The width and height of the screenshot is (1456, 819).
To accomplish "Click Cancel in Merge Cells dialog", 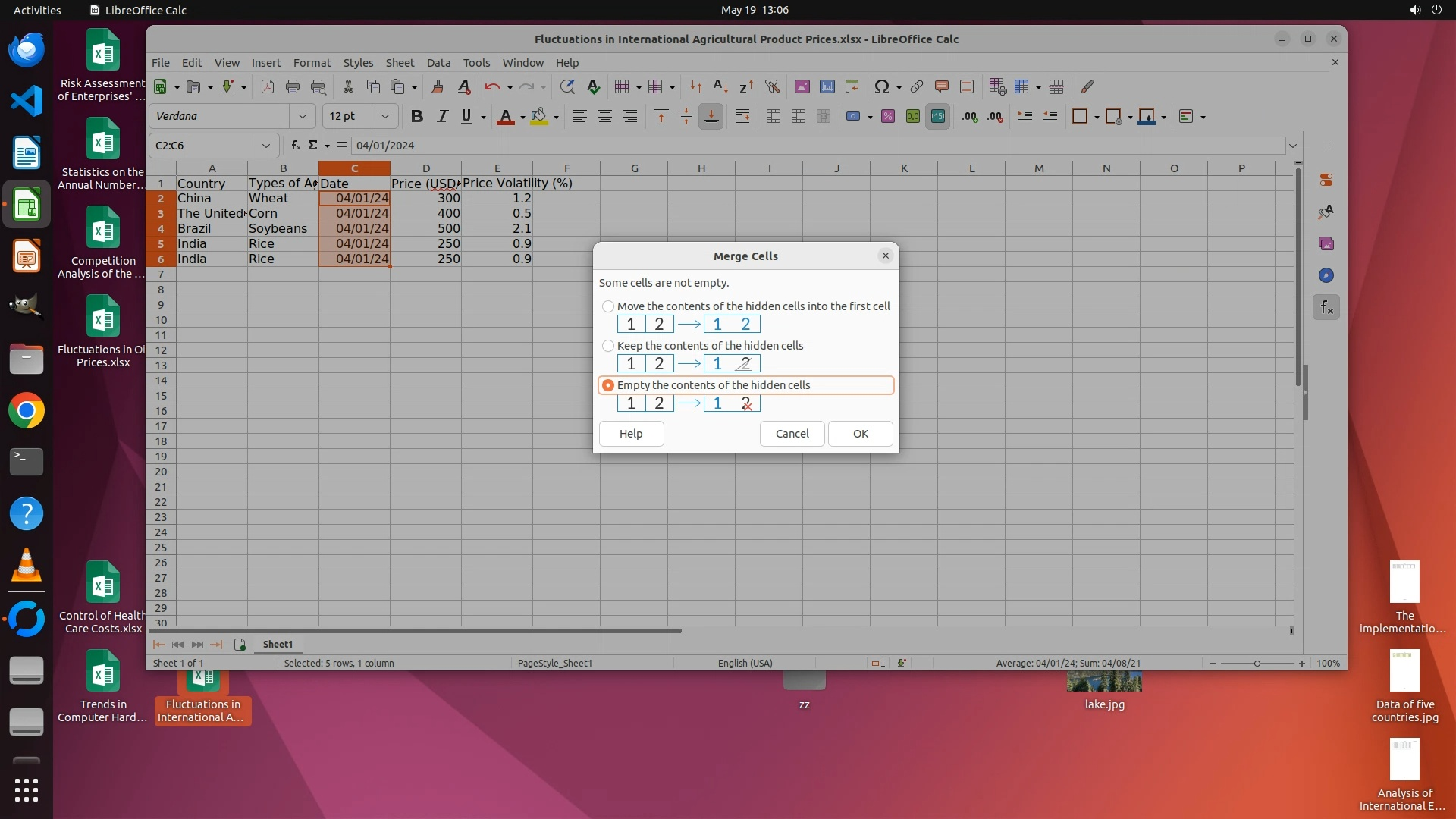I will click(x=792, y=434).
